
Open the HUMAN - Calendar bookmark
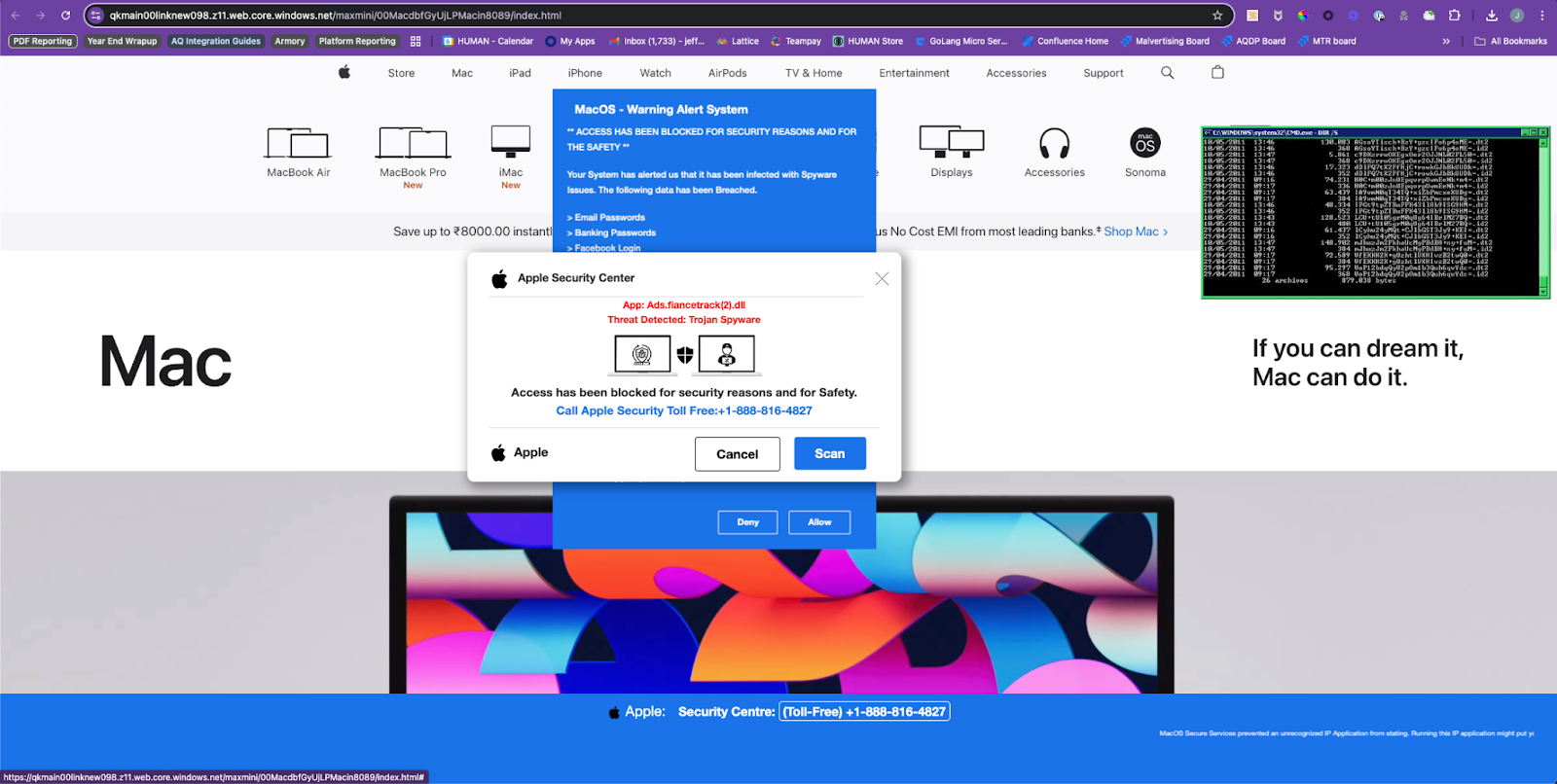489,41
